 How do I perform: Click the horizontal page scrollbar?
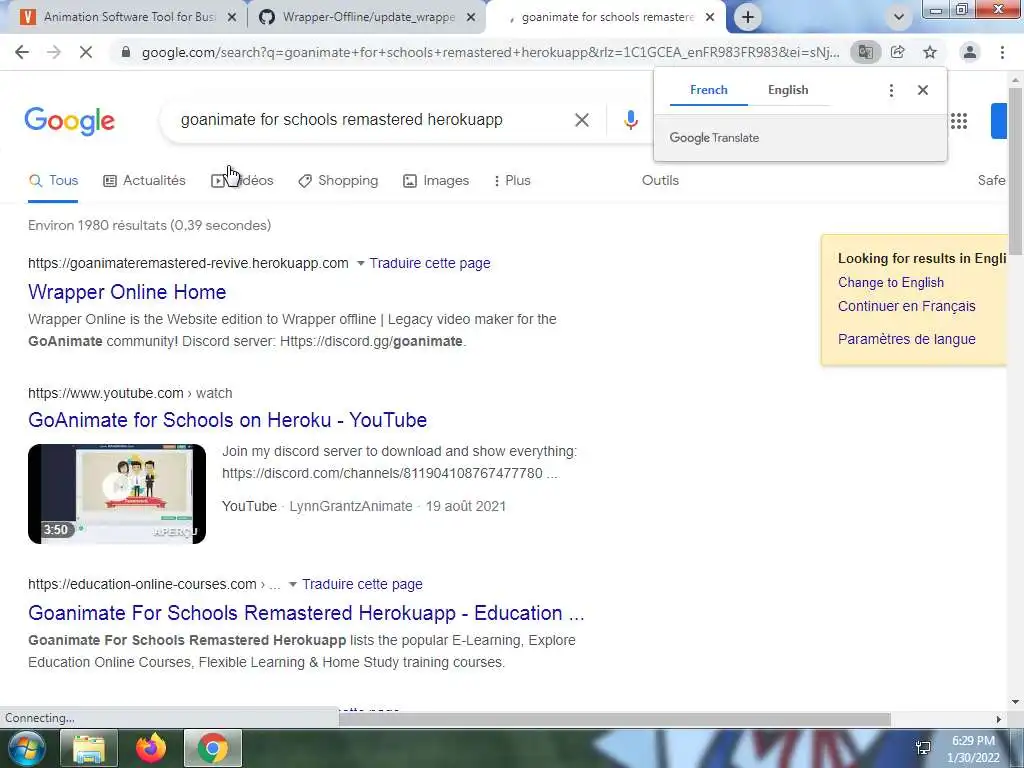(x=614, y=719)
